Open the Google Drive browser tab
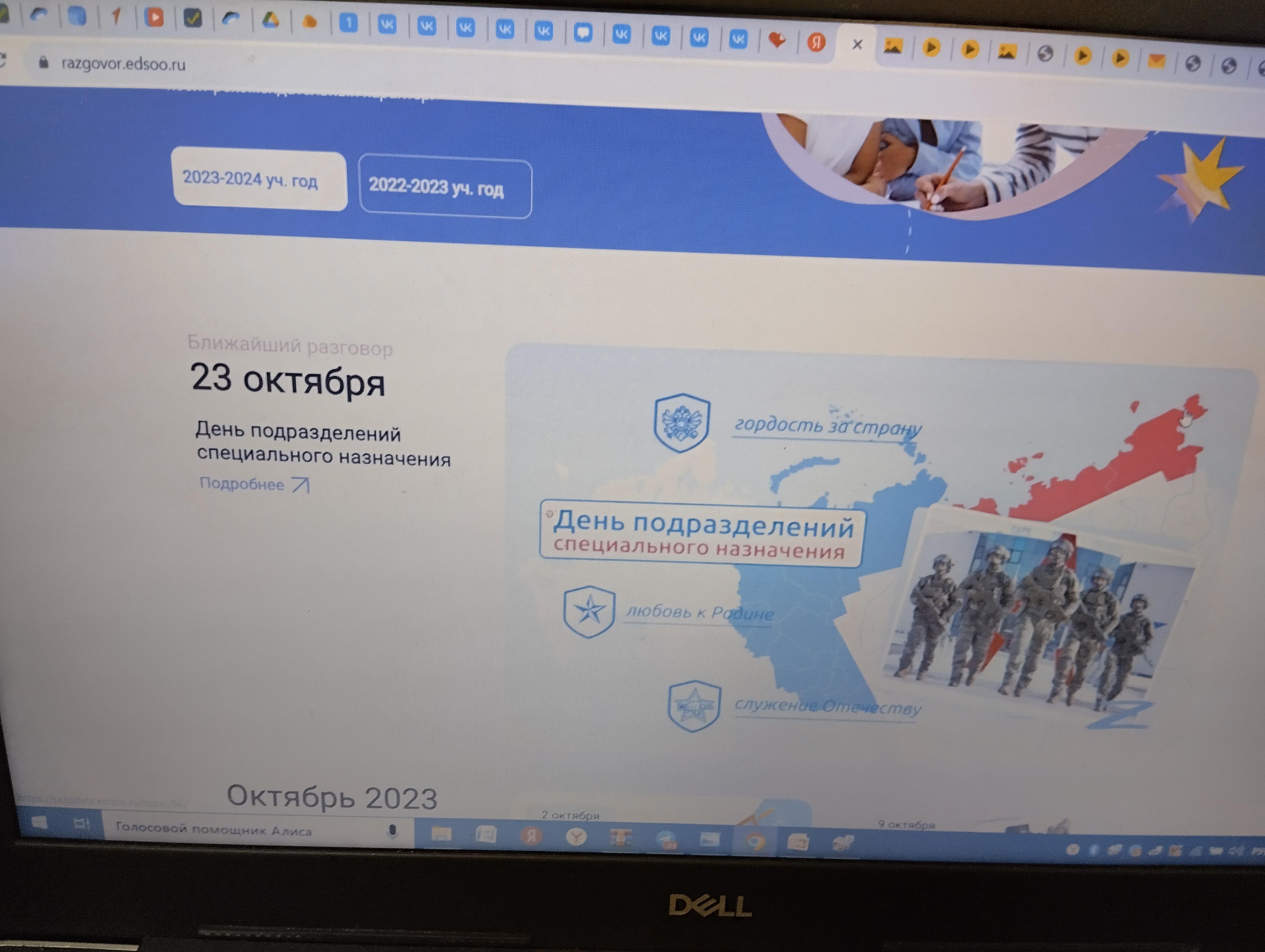This screenshot has height=952, width=1265. click(270, 20)
